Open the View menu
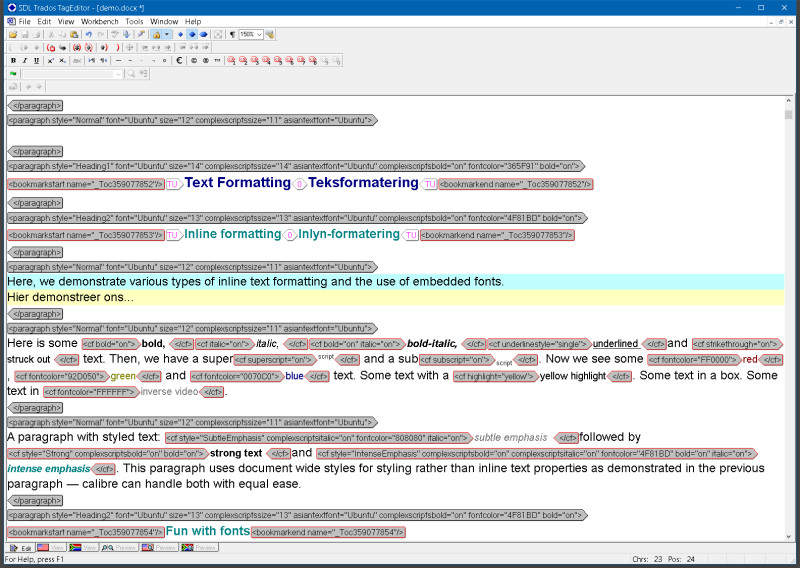 tap(66, 21)
